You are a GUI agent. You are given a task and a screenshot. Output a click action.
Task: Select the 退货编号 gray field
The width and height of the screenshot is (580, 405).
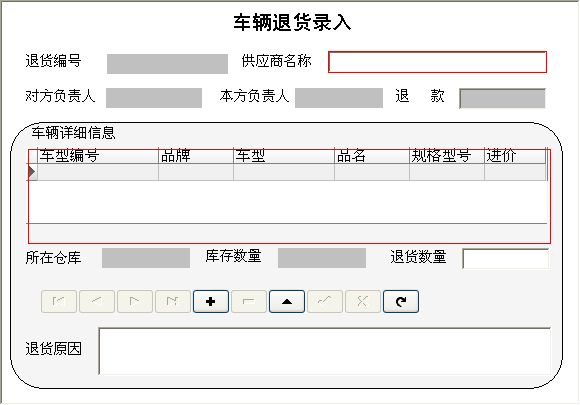167,64
